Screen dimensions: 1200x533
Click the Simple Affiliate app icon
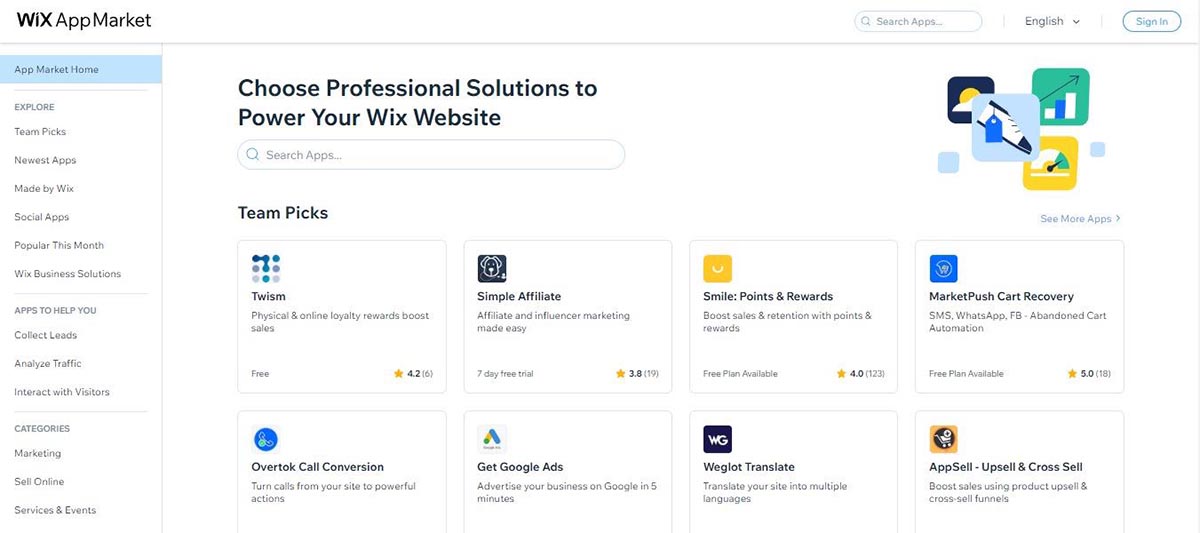click(x=492, y=268)
